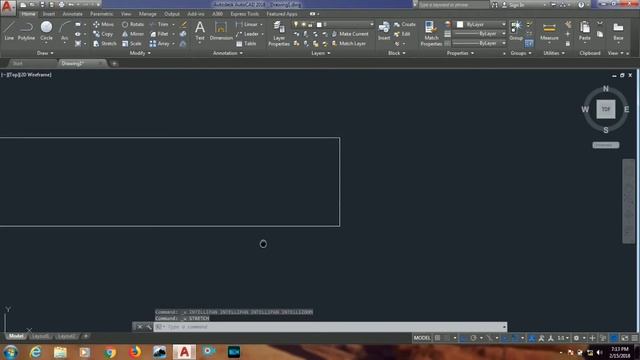Activate the Copy tool
This screenshot has width=640, height=360.
(x=103, y=34)
